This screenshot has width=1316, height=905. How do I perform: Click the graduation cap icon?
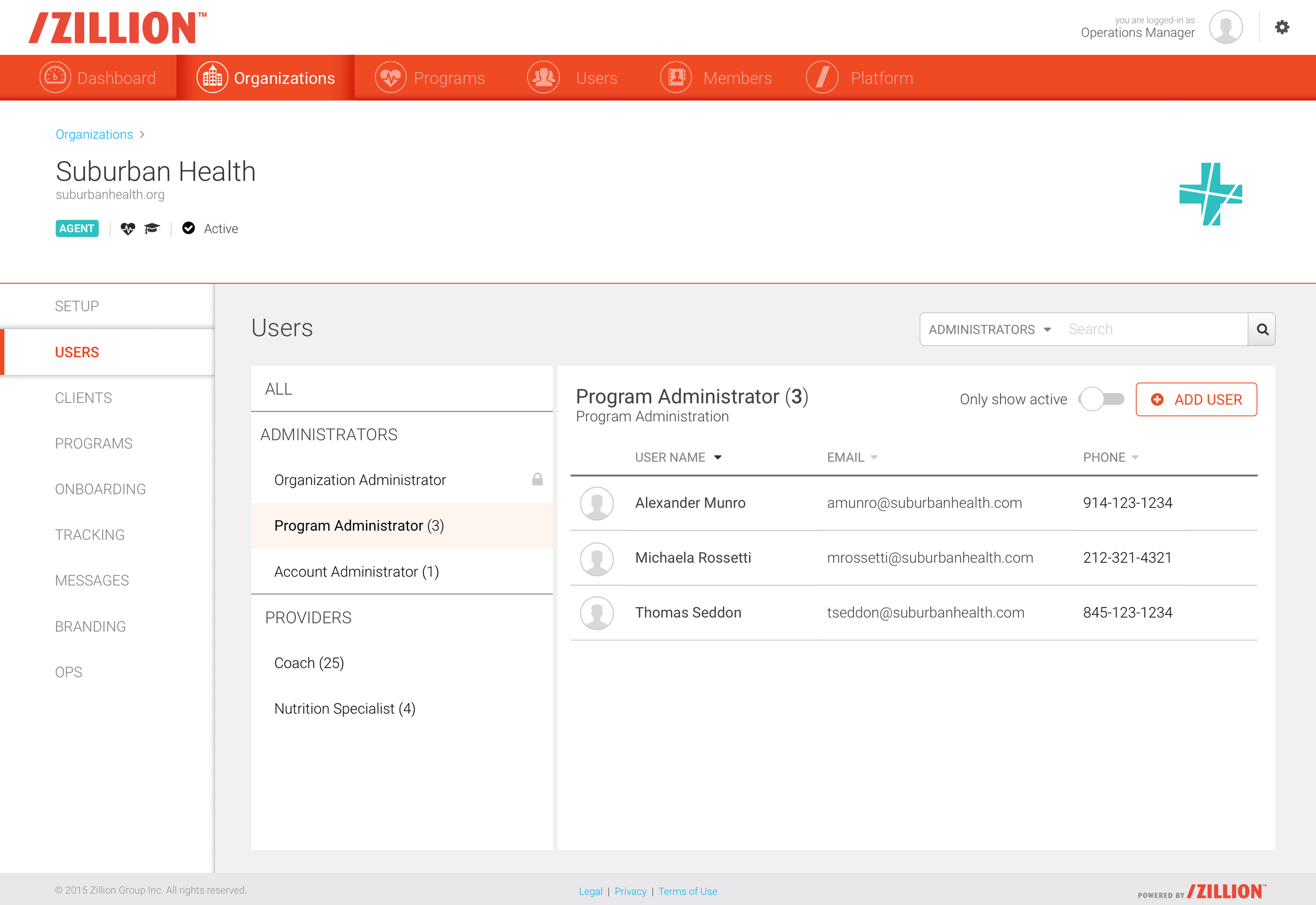pyautogui.click(x=152, y=228)
